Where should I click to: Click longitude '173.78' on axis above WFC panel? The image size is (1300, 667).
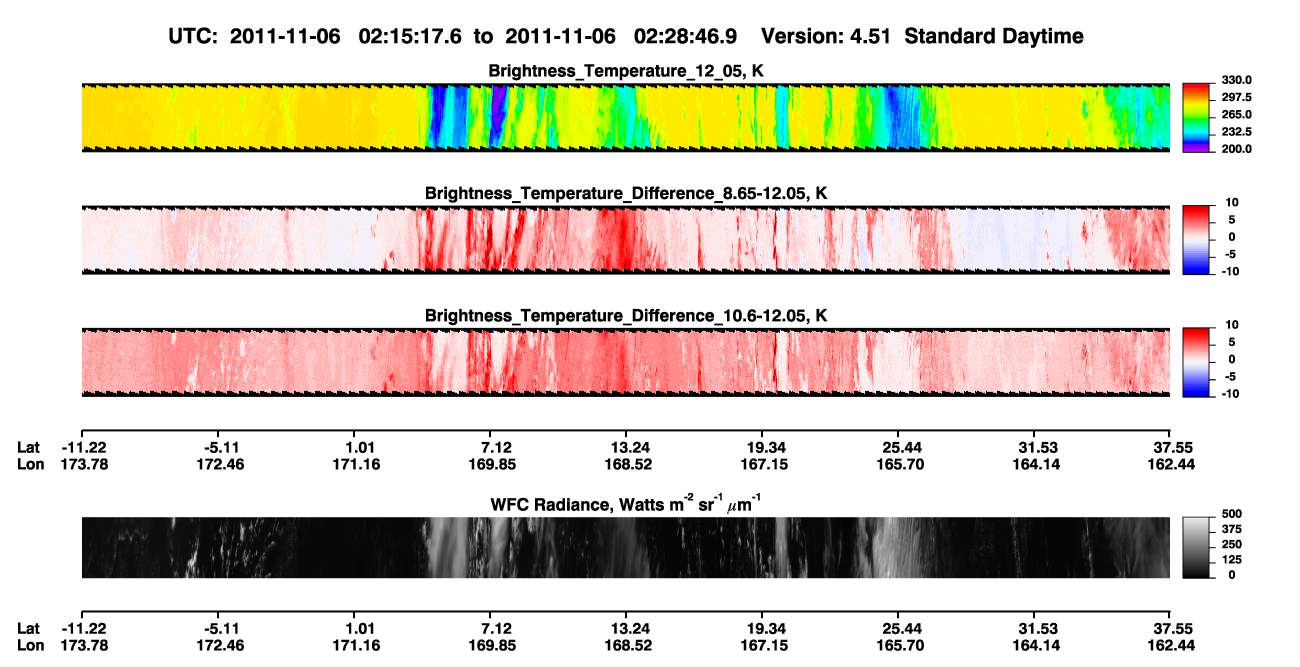(82, 464)
